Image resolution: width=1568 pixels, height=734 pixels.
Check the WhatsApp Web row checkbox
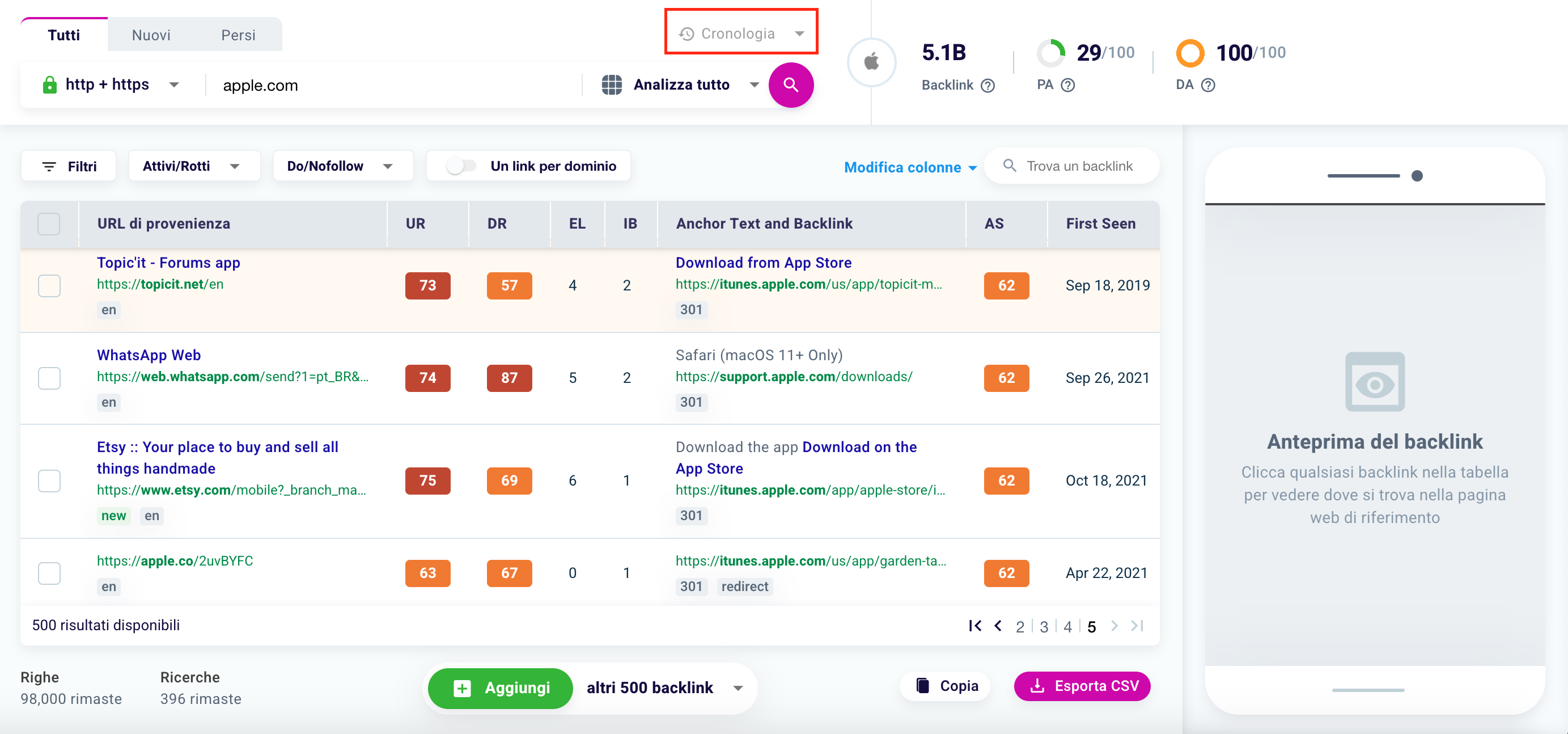tap(49, 378)
